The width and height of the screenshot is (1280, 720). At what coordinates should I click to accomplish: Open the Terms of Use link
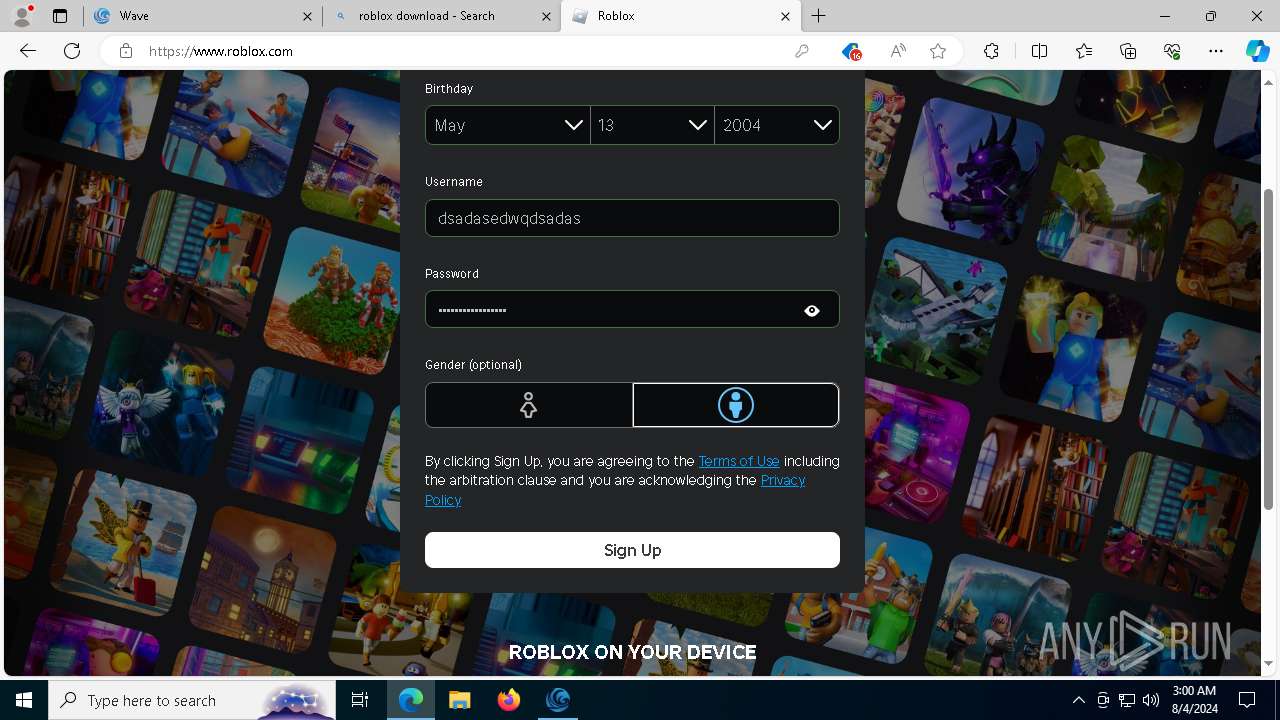(x=739, y=461)
